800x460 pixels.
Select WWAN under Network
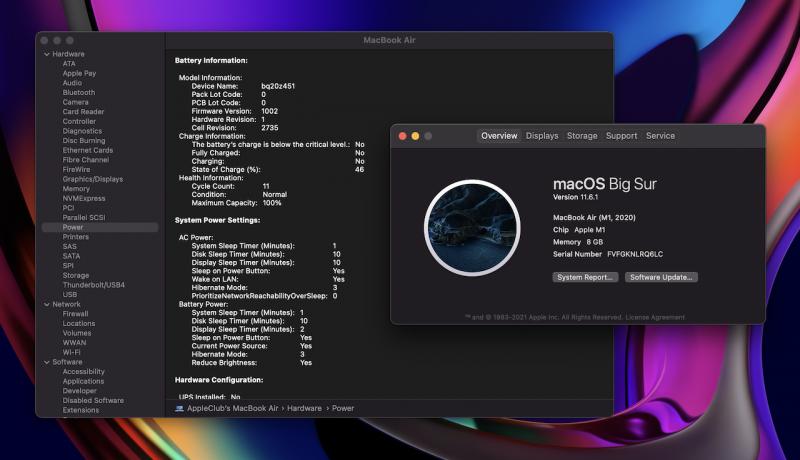pyautogui.click(x=74, y=343)
